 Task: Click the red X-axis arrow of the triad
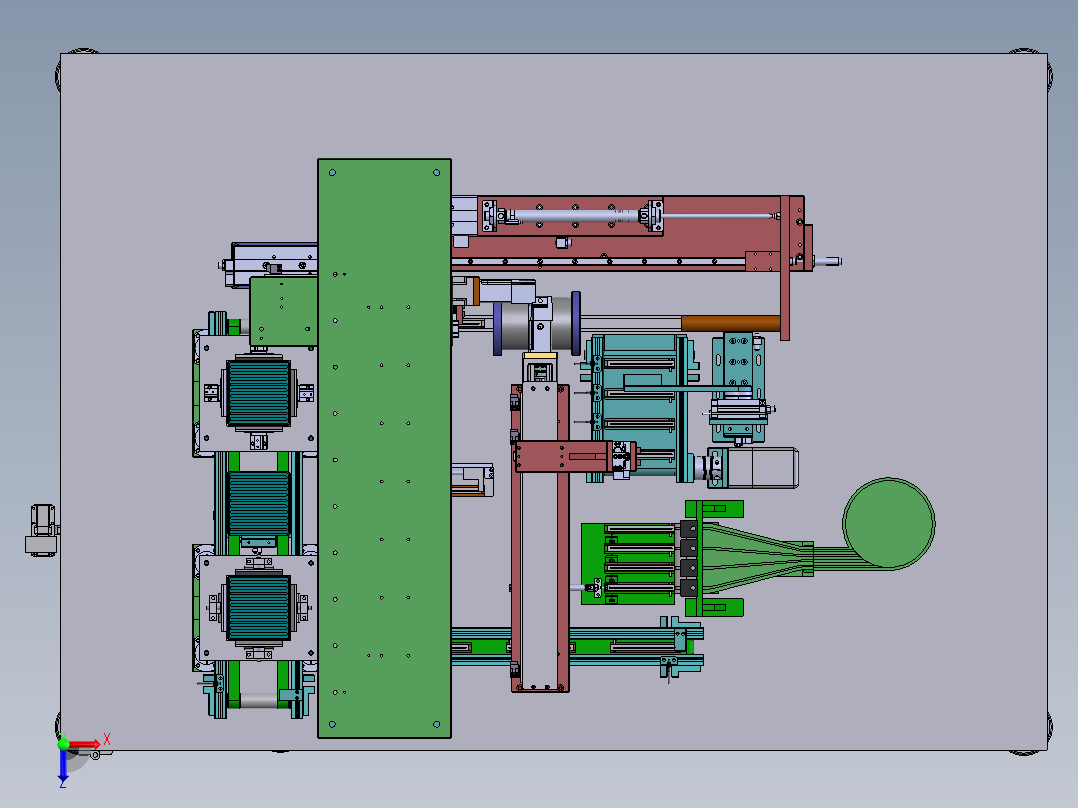[84, 744]
